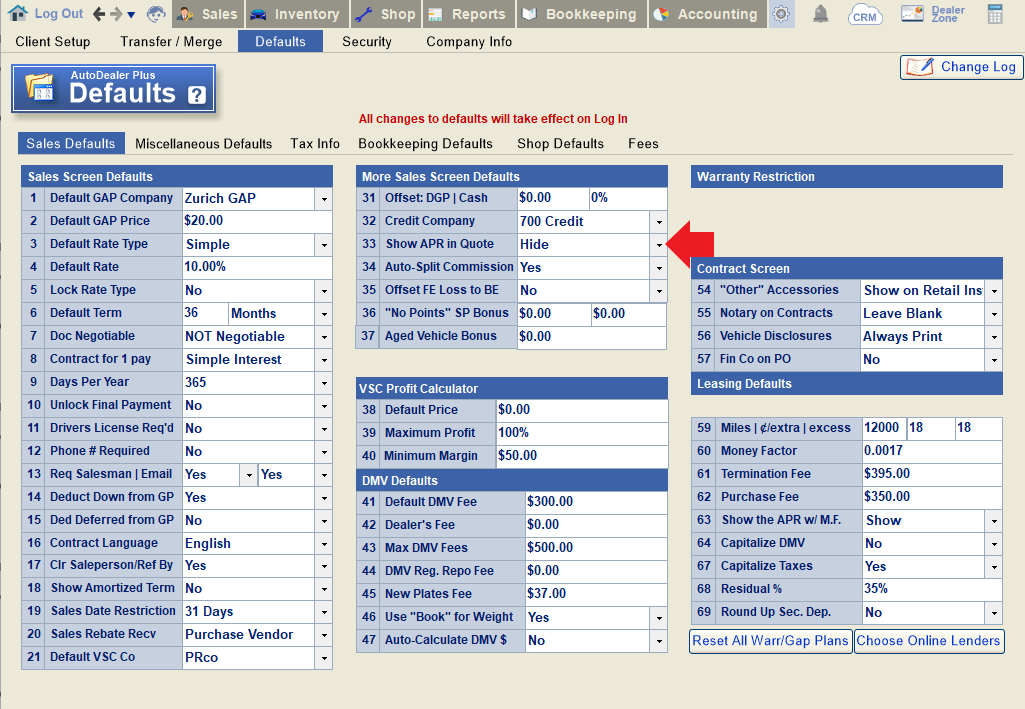Expand Contract for 1 pay dropdown

pyautogui.click(x=324, y=360)
